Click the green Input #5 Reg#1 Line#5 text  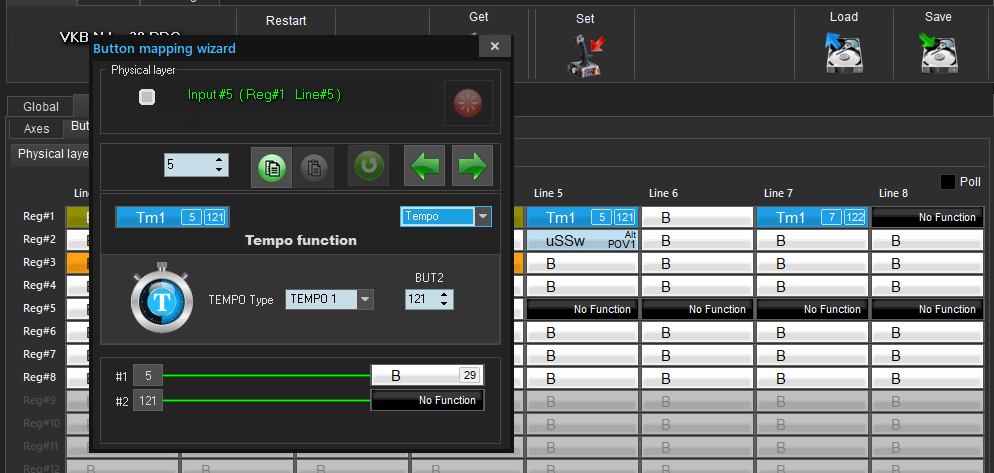pos(264,95)
